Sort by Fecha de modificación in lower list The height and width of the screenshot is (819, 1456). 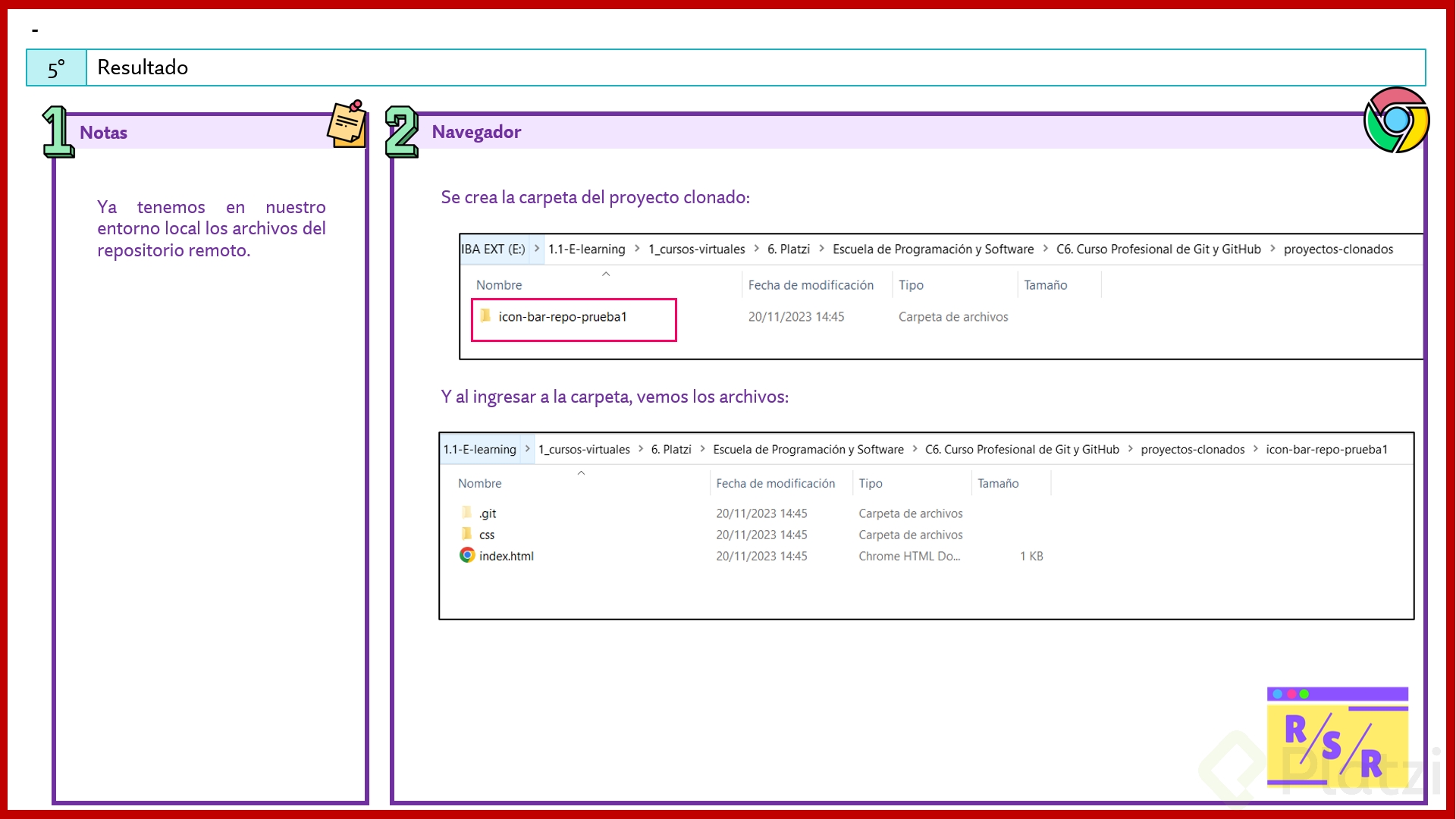(x=775, y=483)
